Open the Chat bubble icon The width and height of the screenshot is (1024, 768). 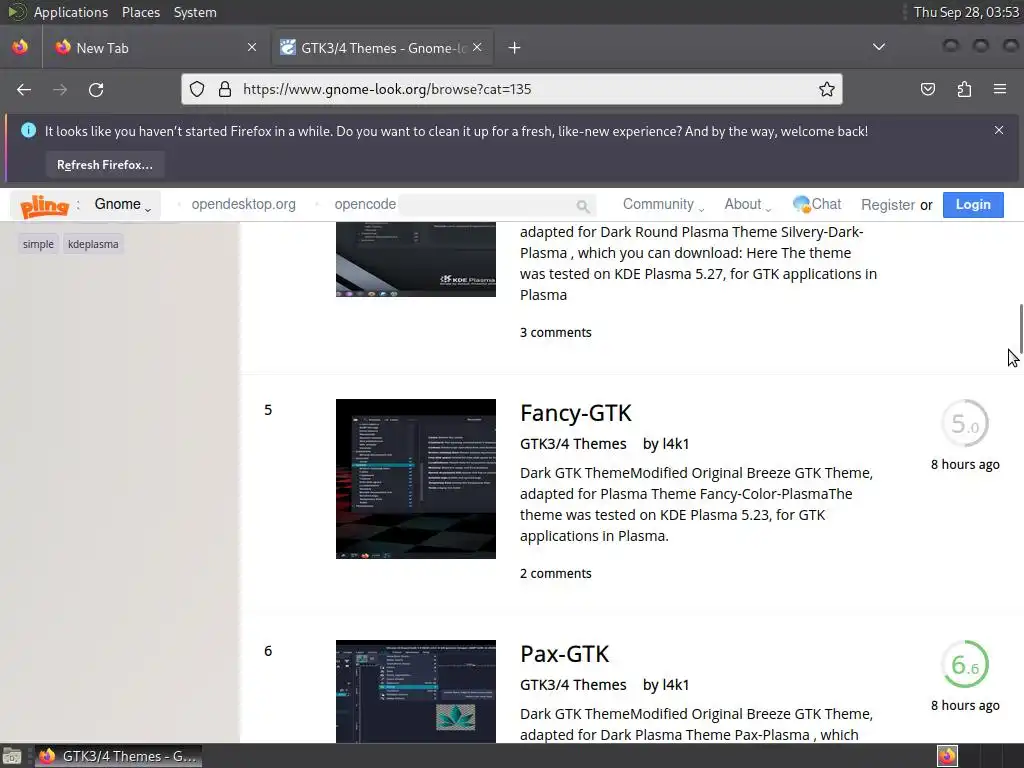pos(801,204)
